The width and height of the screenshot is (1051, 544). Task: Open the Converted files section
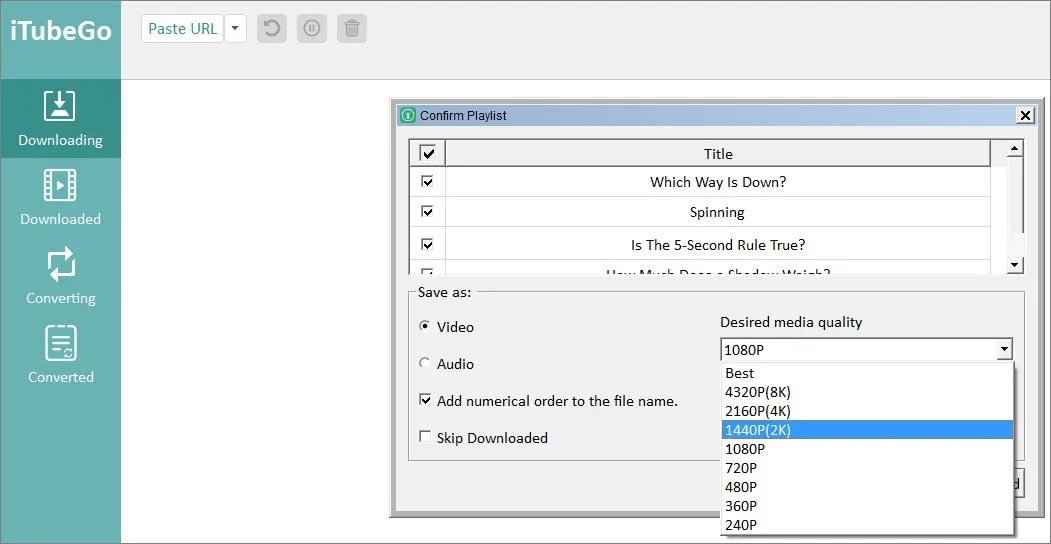tap(60, 356)
